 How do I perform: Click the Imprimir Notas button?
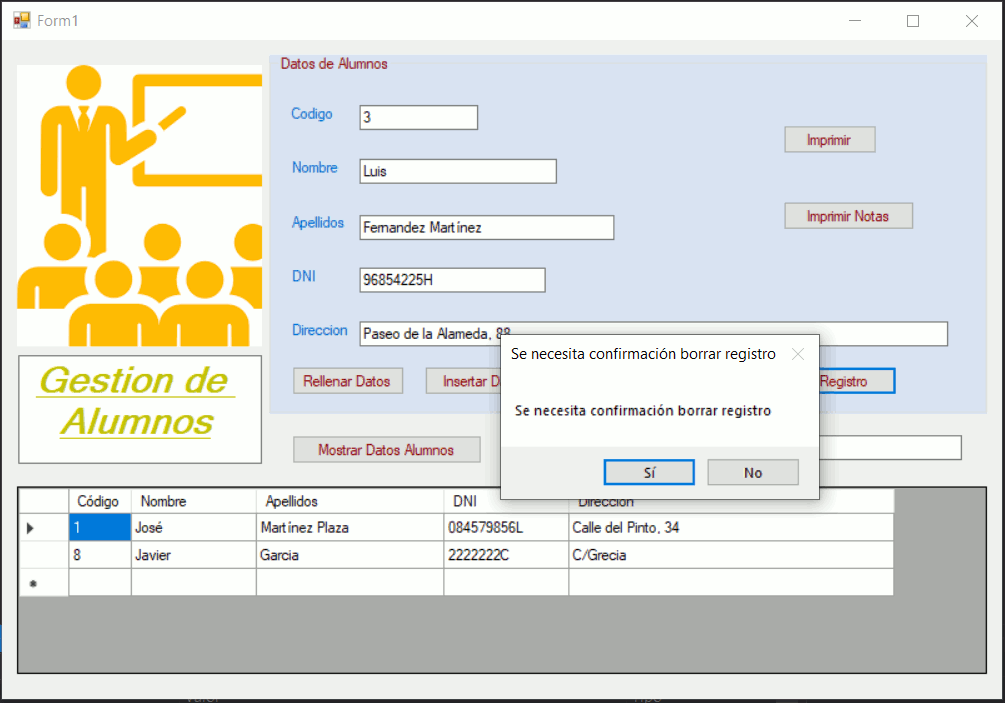[x=848, y=216]
